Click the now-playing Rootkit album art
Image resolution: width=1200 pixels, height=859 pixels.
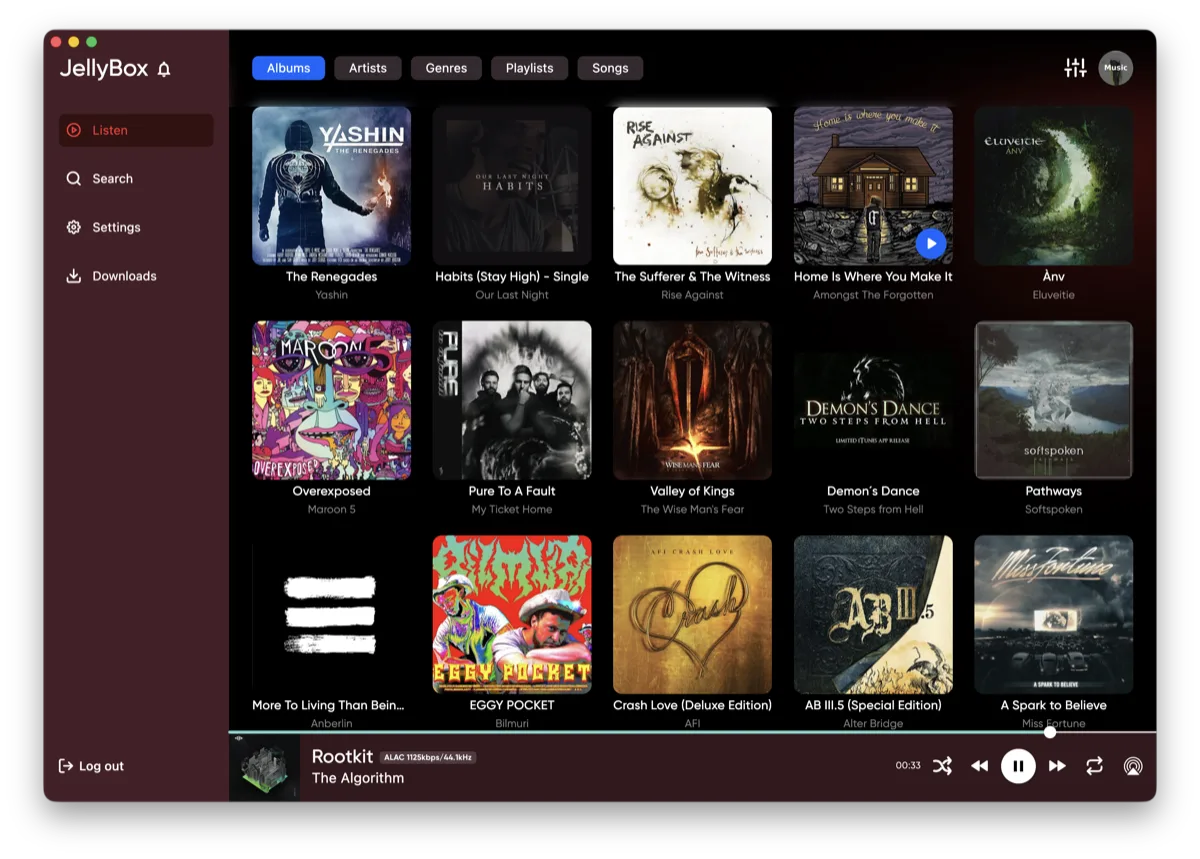tap(265, 768)
